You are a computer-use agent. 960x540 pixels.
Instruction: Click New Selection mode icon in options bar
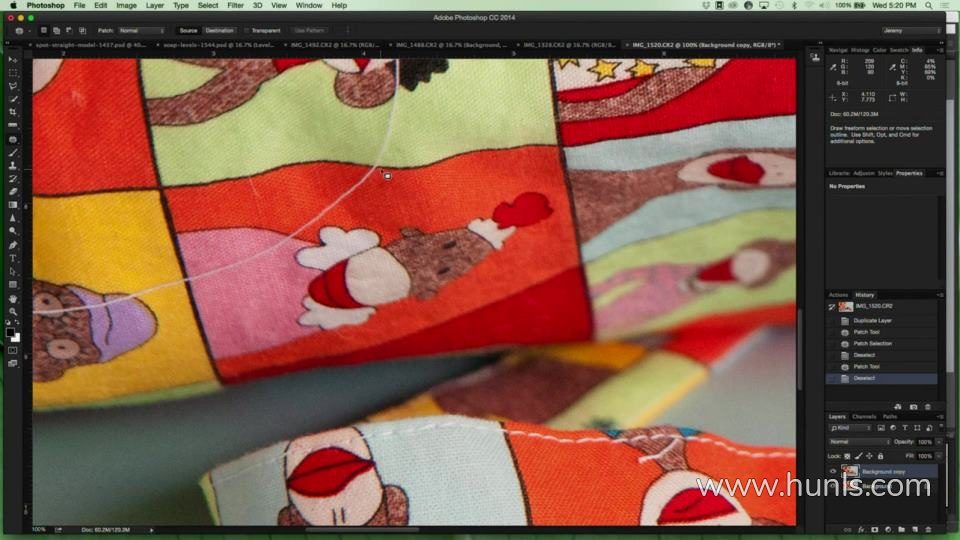pyautogui.click(x=43, y=30)
